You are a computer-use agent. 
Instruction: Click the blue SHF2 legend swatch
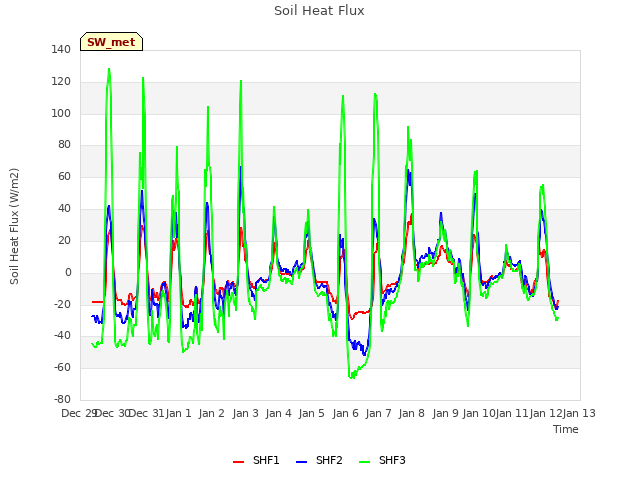(301, 462)
